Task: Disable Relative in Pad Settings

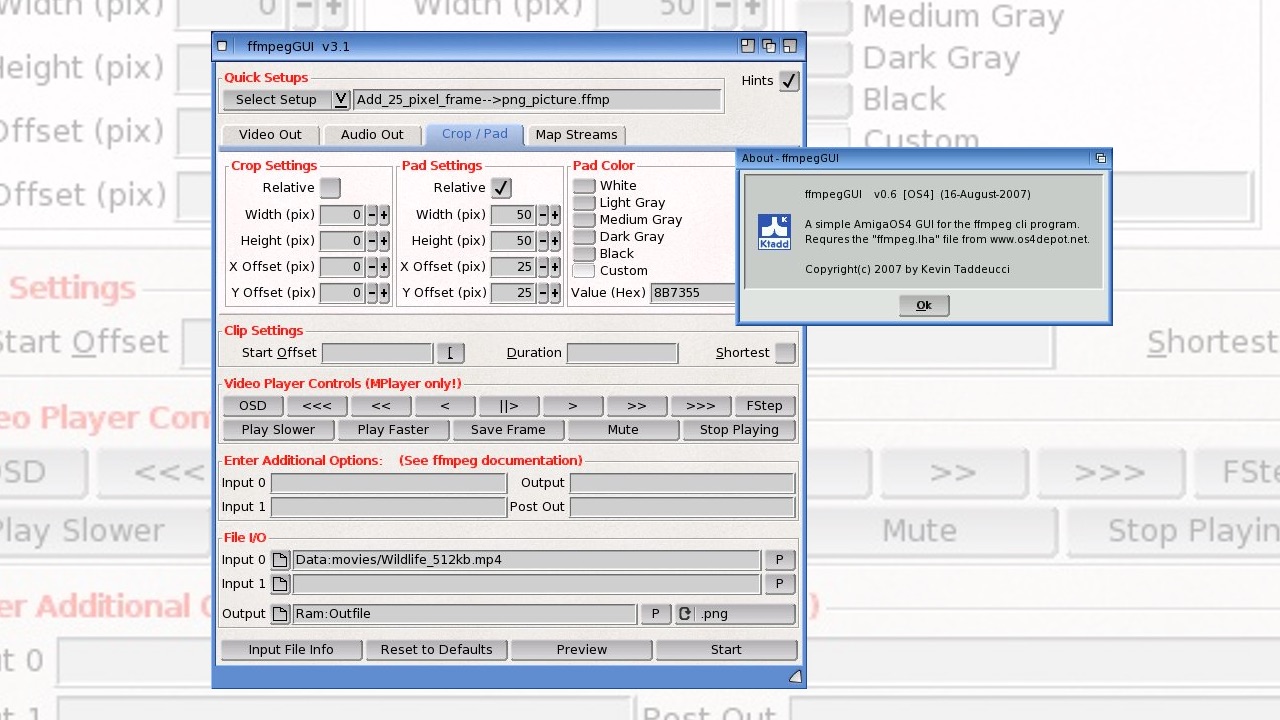Action: click(x=501, y=188)
